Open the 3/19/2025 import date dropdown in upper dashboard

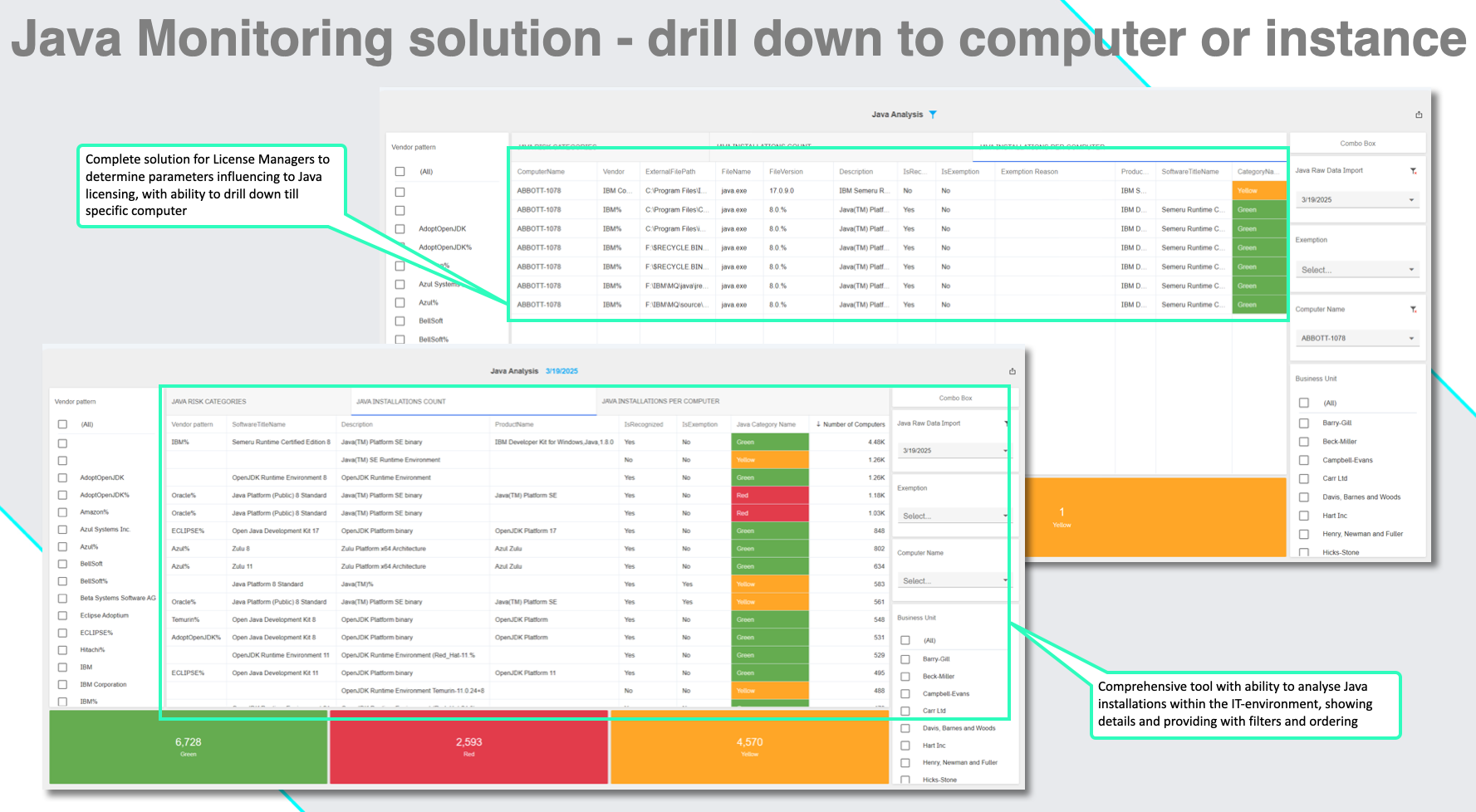point(1411,200)
